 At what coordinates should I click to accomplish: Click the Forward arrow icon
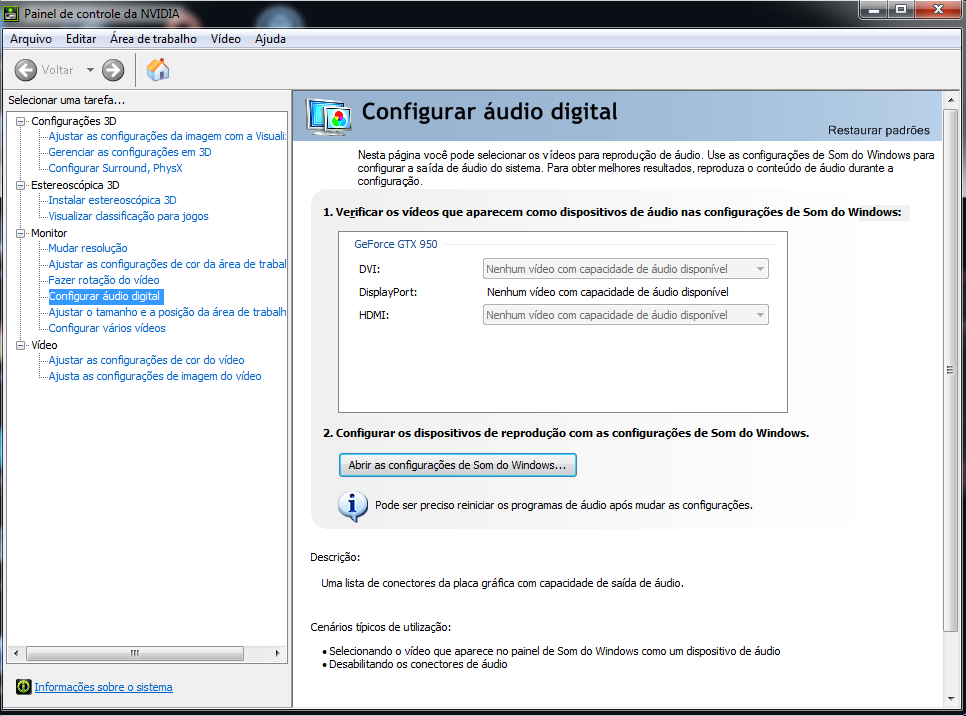coord(113,70)
